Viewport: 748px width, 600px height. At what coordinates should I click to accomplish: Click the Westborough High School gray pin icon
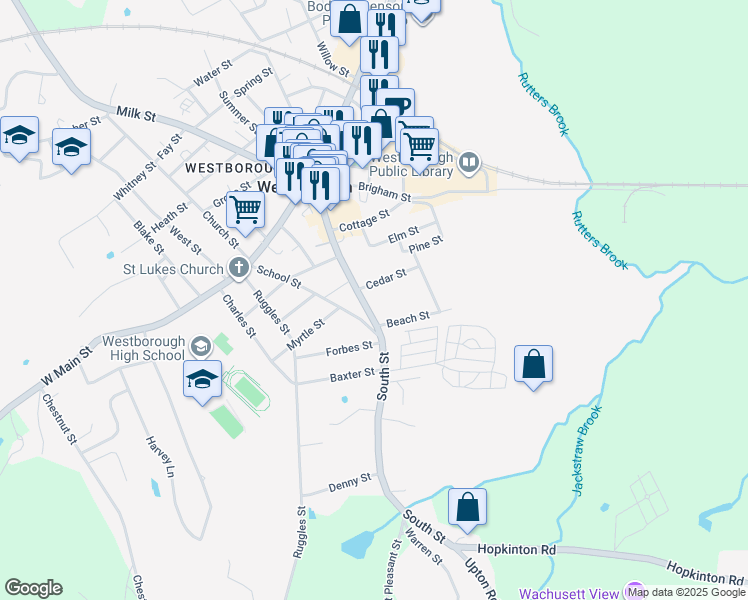coord(201,346)
